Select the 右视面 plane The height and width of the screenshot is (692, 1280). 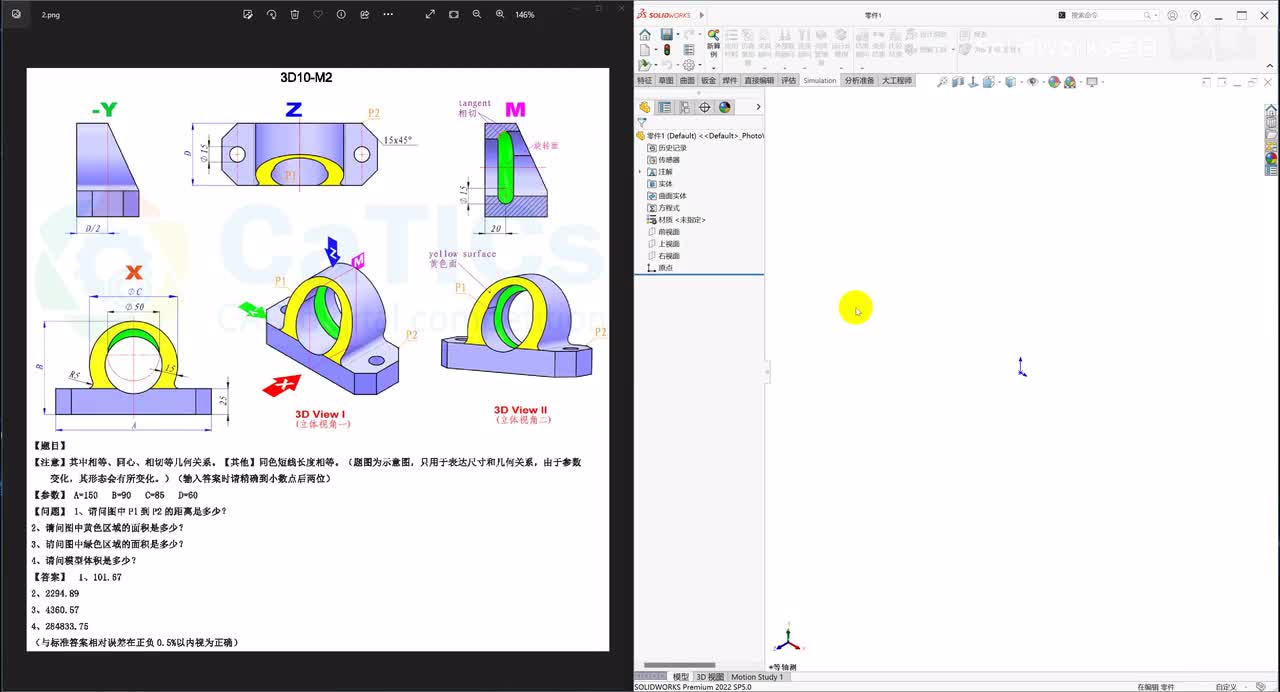coord(663,256)
